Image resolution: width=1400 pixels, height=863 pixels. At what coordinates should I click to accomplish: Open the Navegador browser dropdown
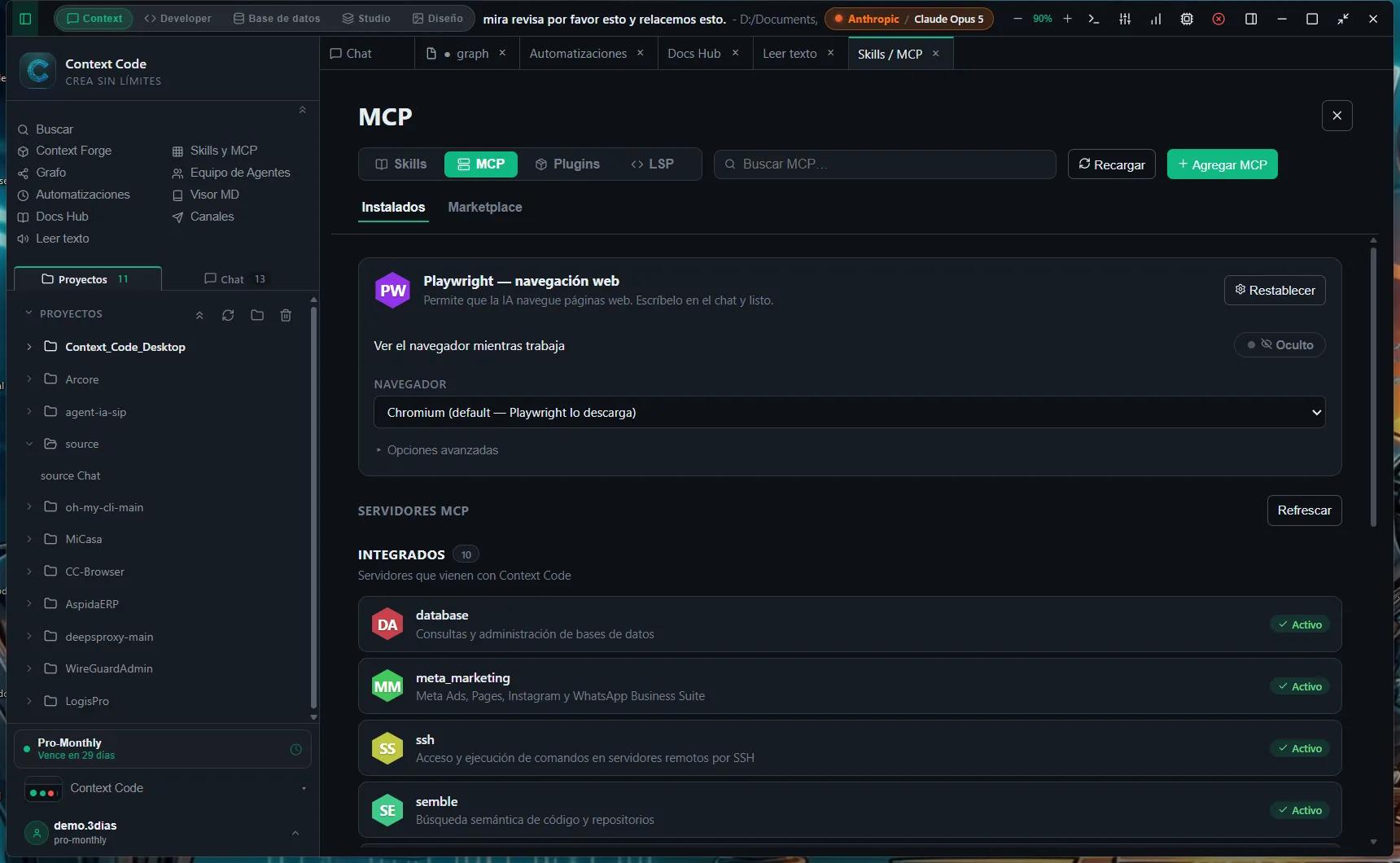(849, 413)
